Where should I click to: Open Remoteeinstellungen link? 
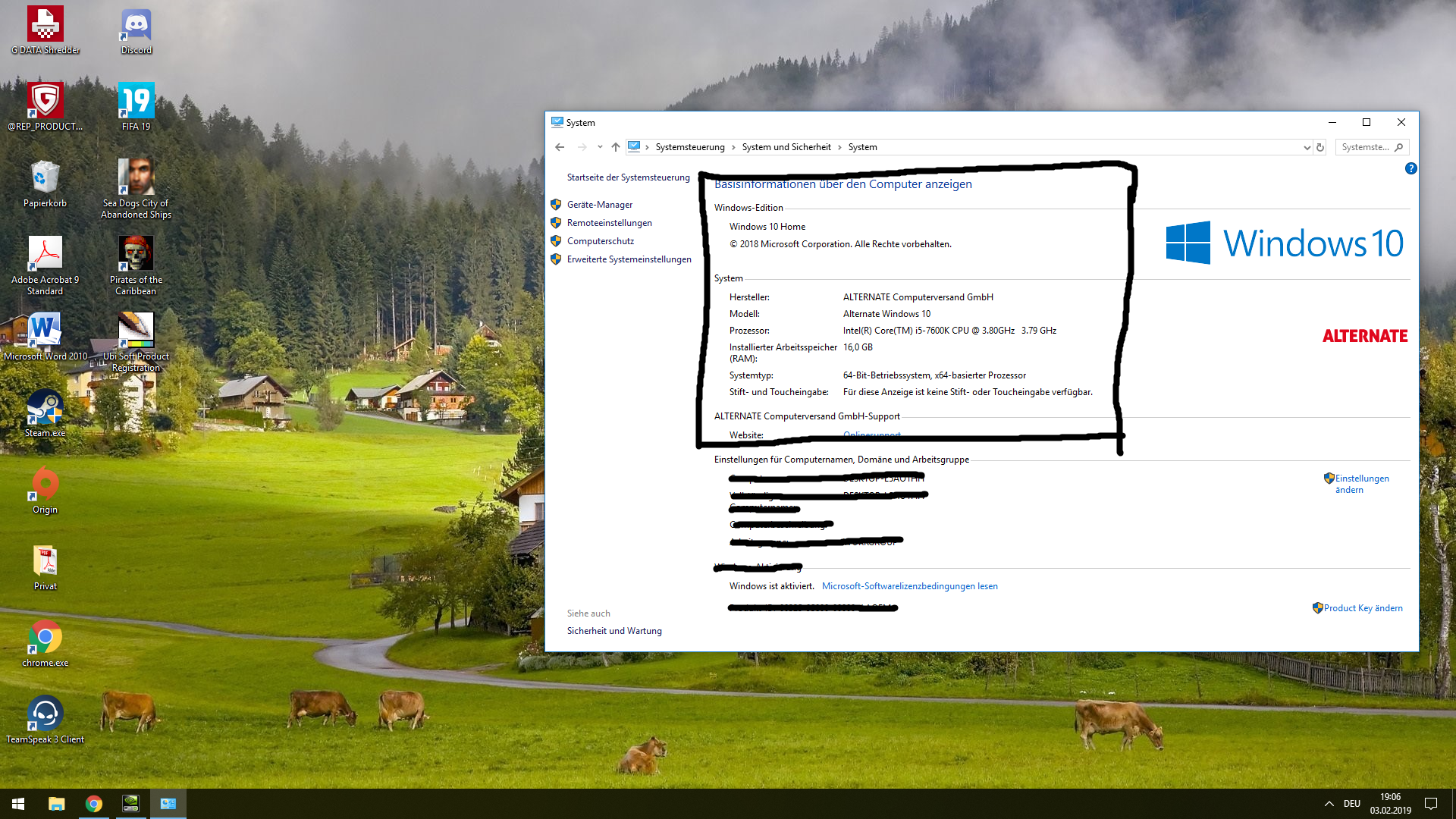[x=610, y=223]
